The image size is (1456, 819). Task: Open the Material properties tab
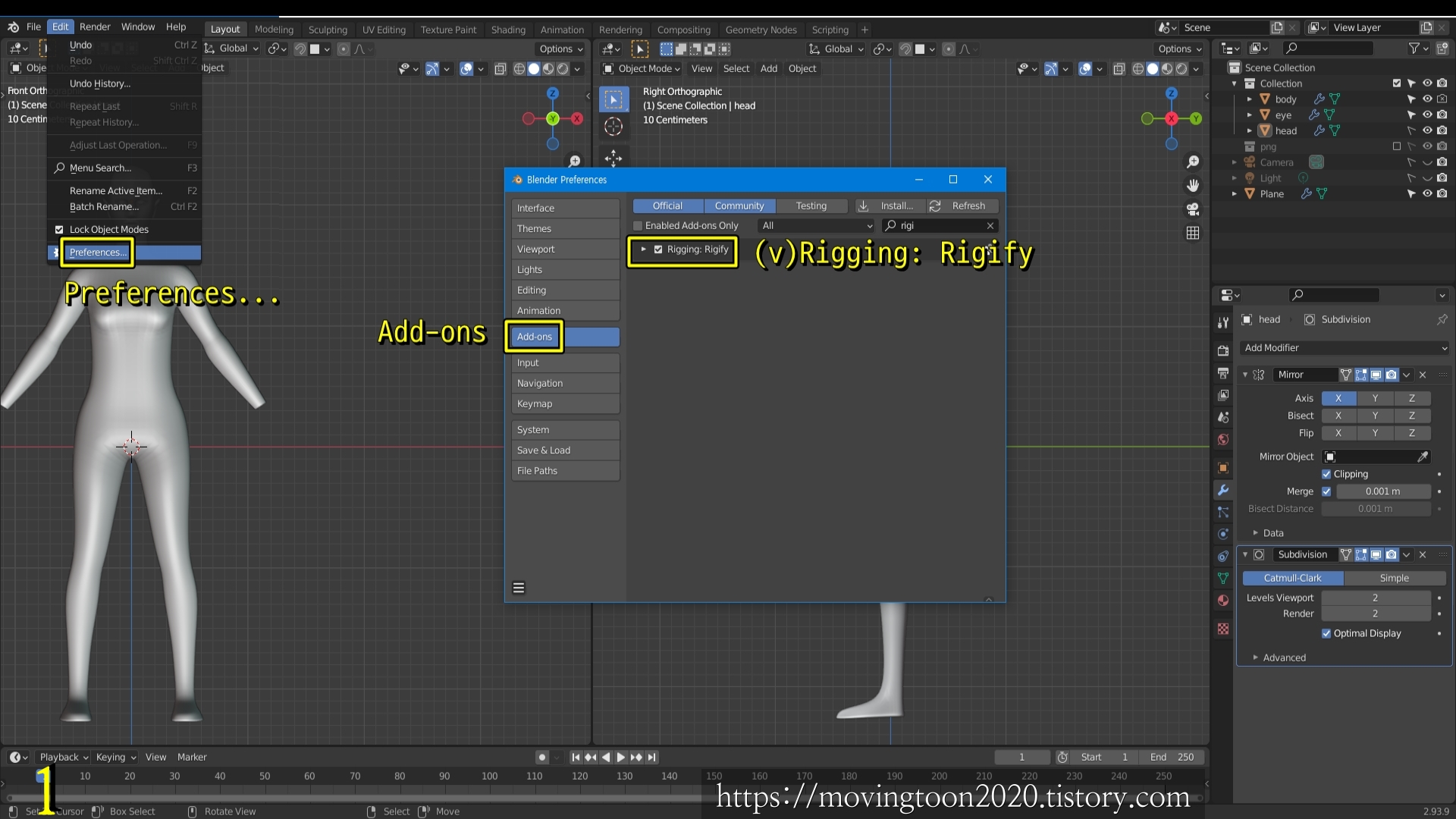1222,600
